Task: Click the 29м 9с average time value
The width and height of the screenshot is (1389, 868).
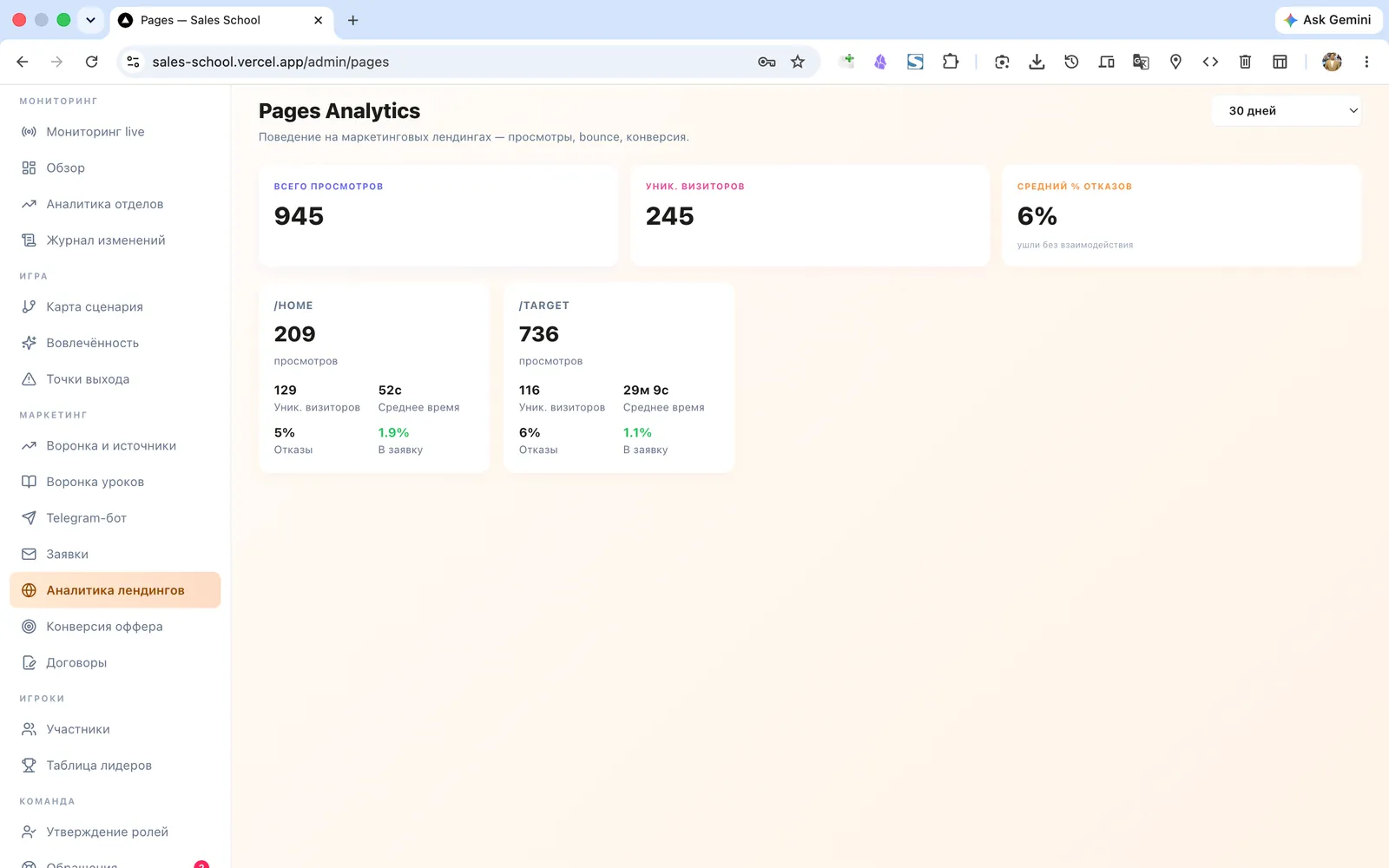Action: click(646, 390)
